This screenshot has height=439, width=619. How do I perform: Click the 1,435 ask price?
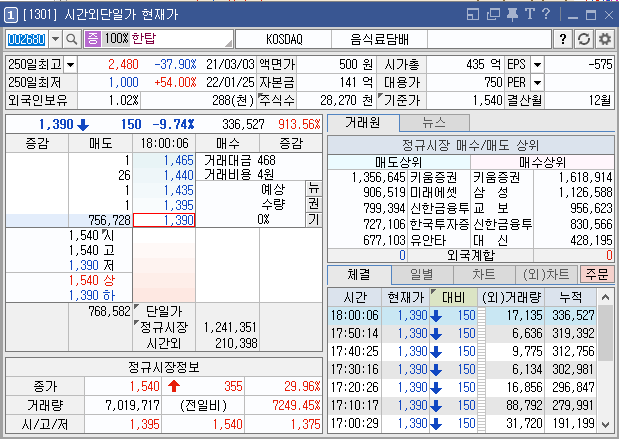[179, 190]
